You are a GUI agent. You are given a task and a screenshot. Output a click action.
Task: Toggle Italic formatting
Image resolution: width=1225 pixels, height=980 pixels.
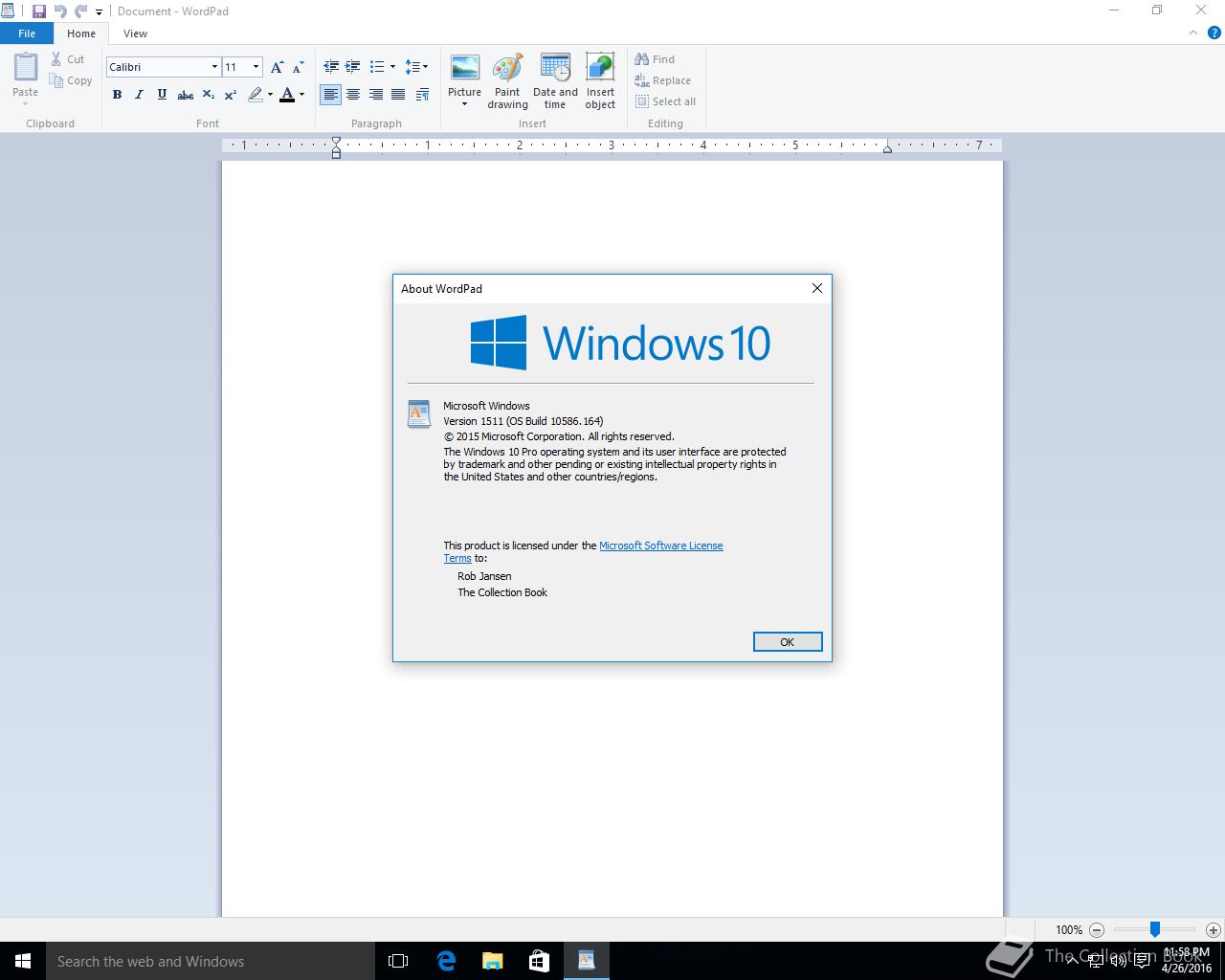[x=139, y=95]
